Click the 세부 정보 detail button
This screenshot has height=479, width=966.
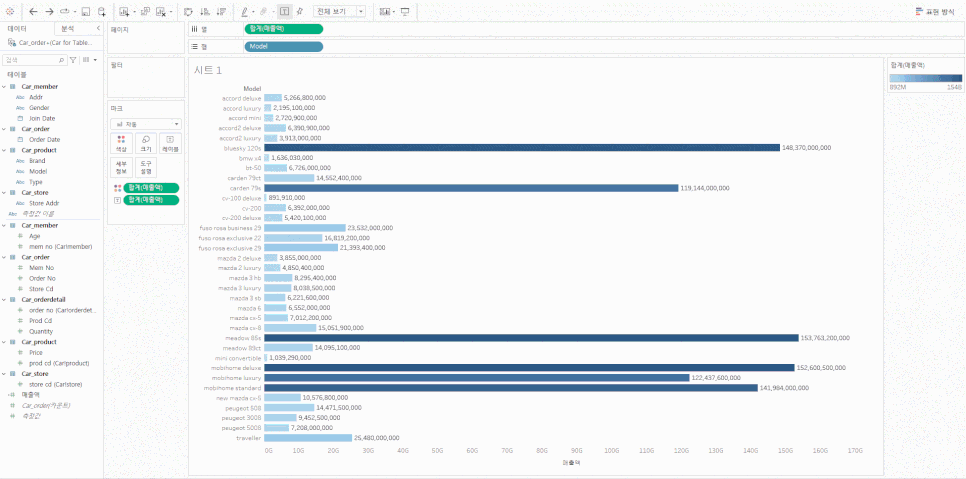[121, 167]
